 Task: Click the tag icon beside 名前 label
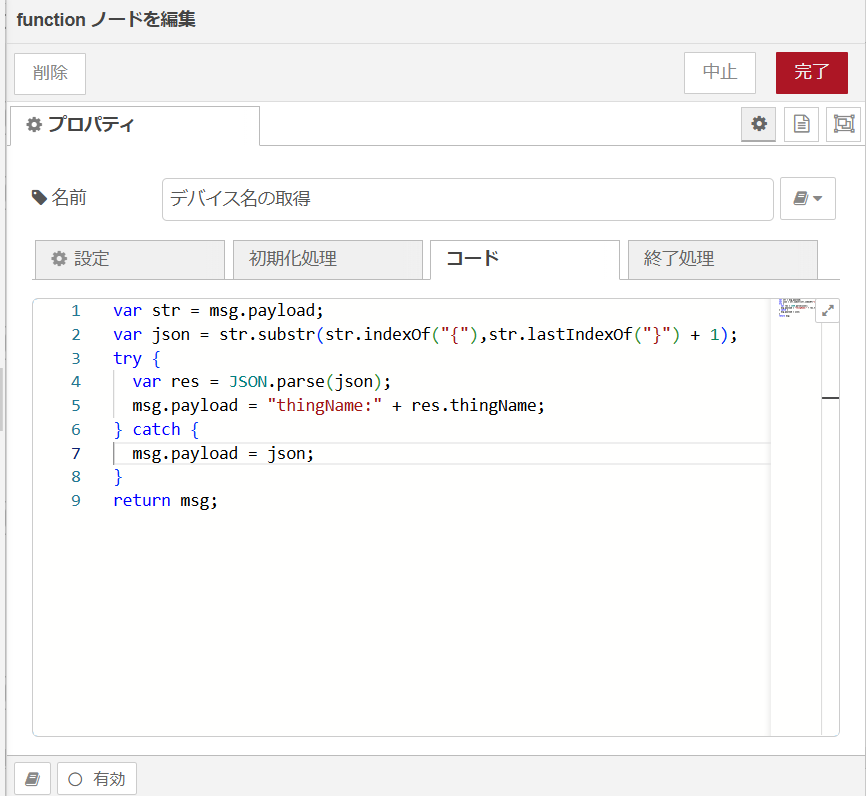(39, 198)
